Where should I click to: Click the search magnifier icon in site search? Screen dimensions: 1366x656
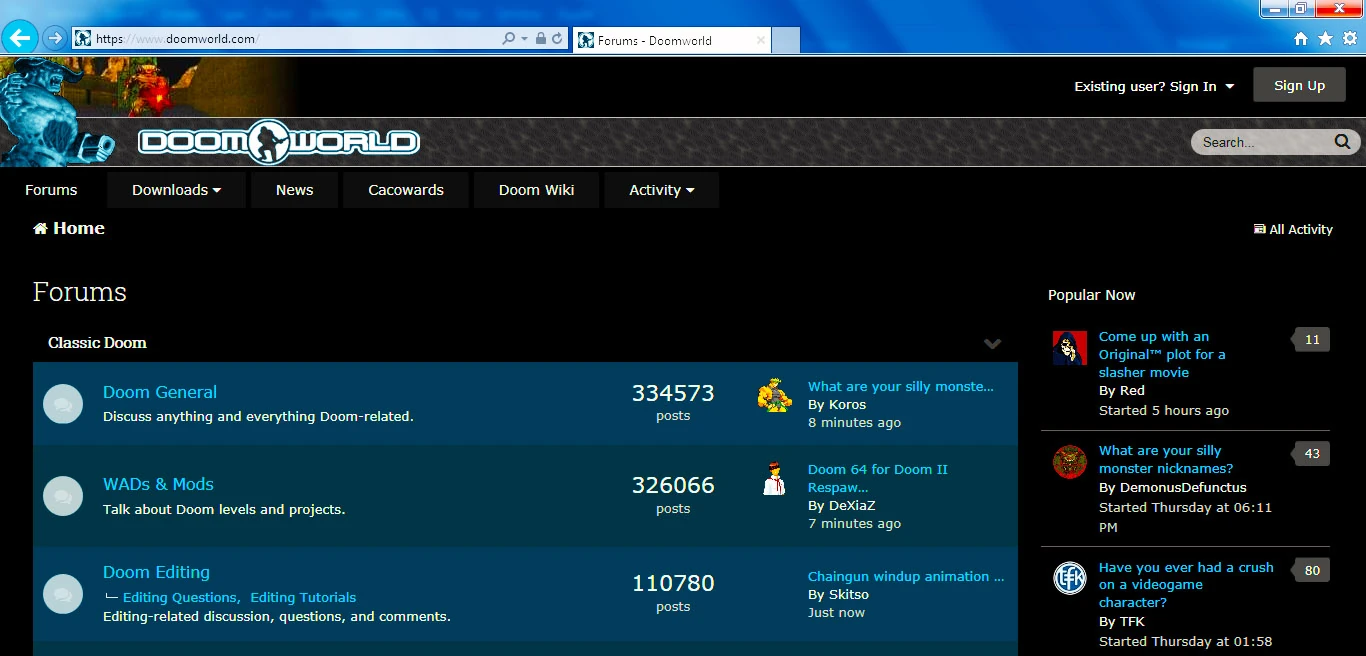(x=1342, y=142)
